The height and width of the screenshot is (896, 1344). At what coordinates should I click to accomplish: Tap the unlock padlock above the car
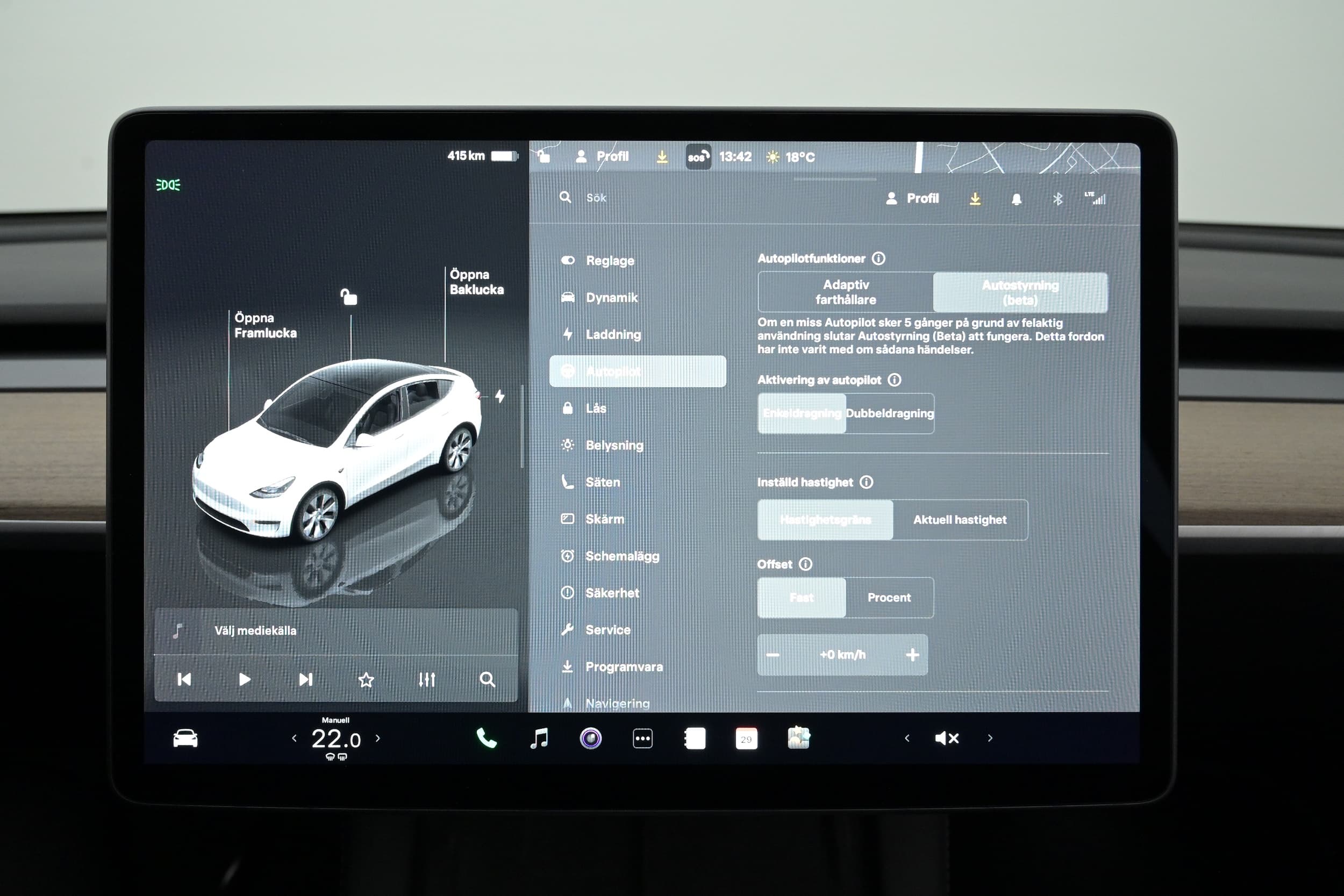coord(348,297)
